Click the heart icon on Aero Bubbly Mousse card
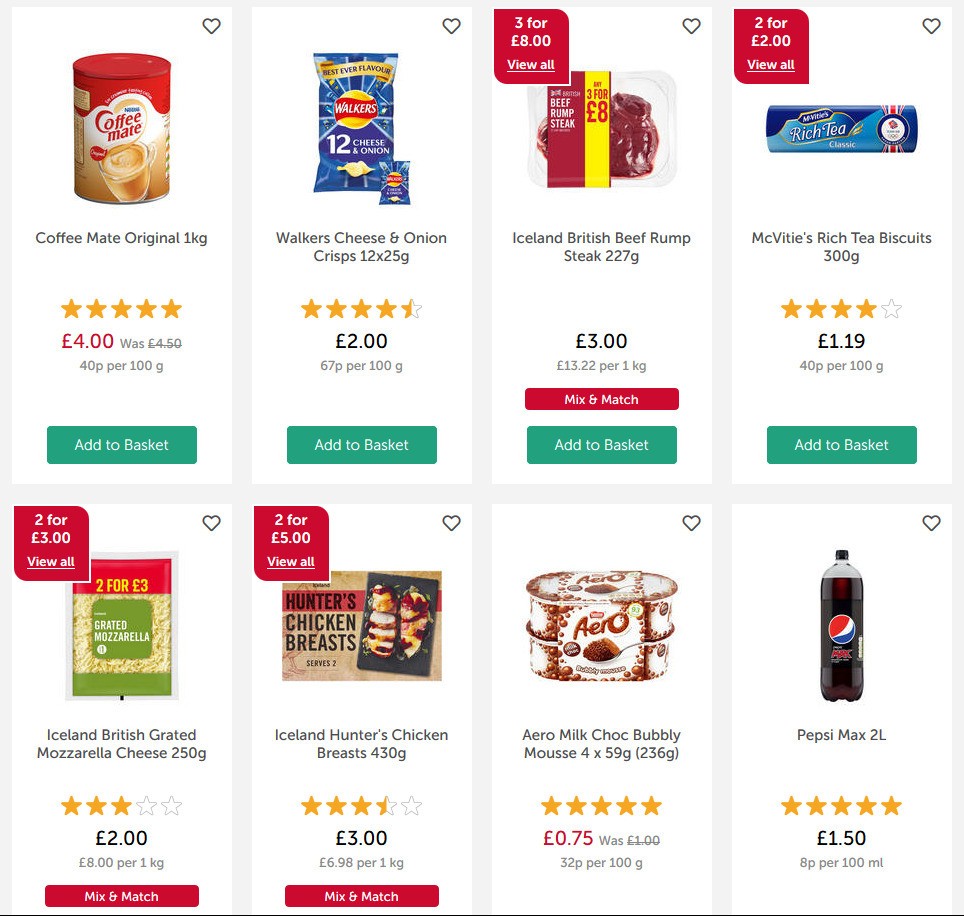The width and height of the screenshot is (964, 916). coord(691,523)
